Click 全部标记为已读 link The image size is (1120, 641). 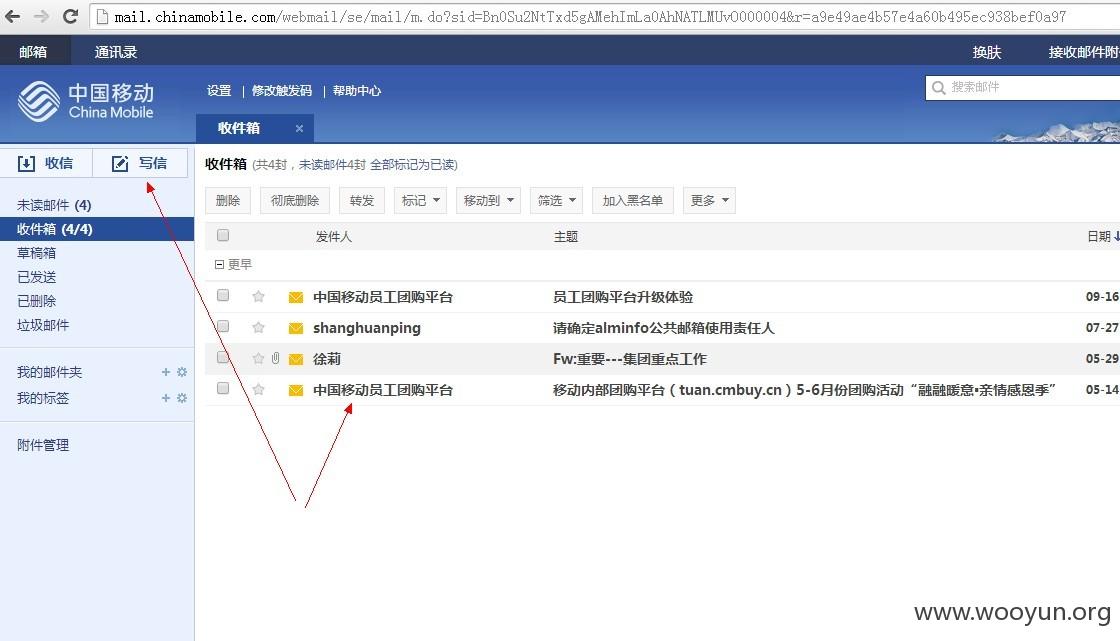[x=414, y=164]
